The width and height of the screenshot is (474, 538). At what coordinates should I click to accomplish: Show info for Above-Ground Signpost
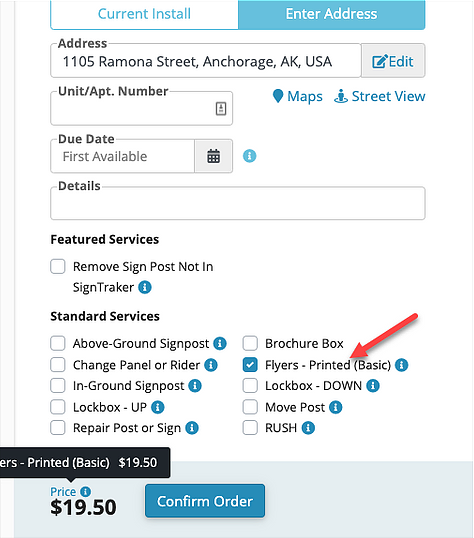click(220, 343)
